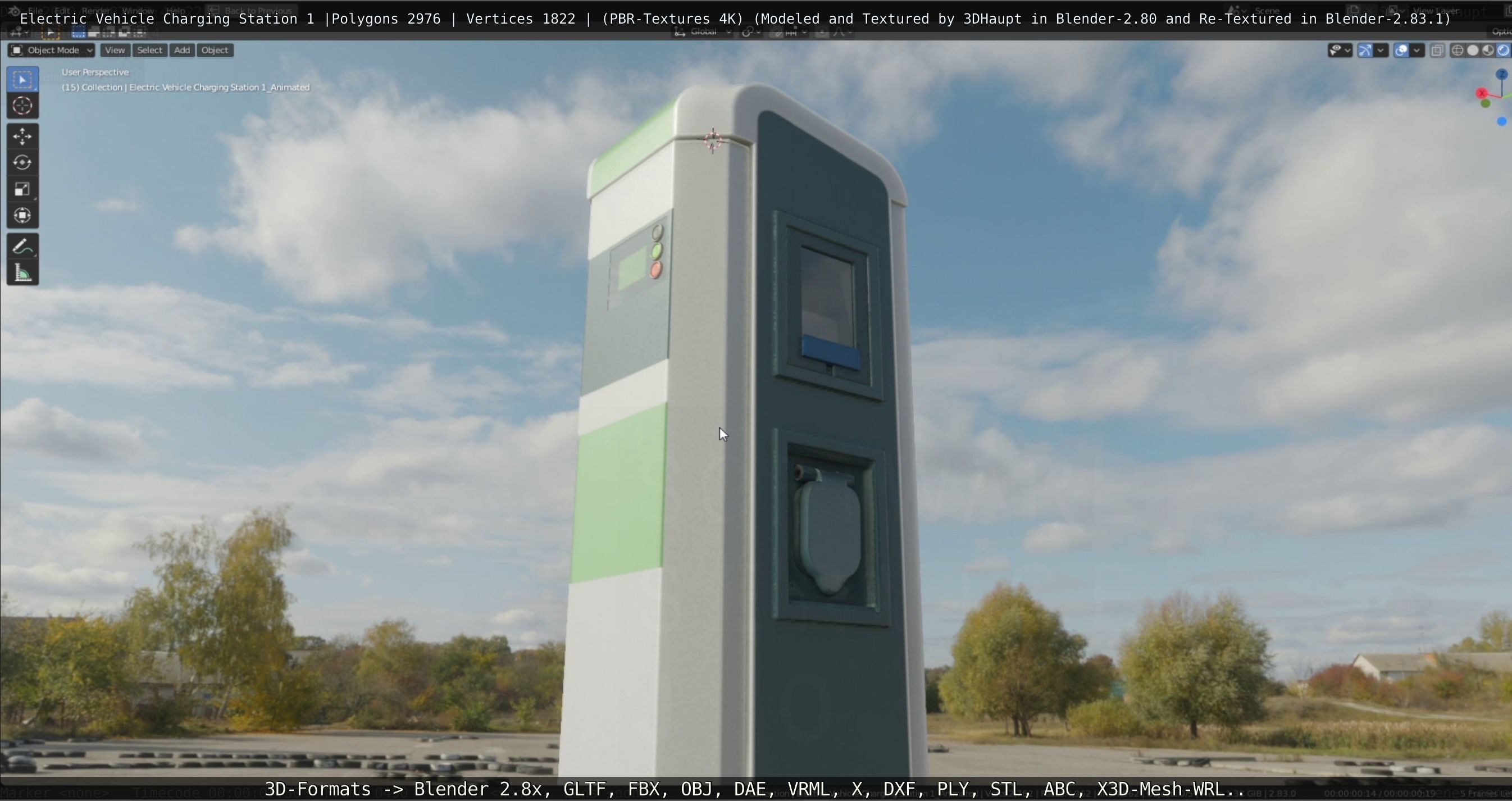Select the Scale tool
The width and height of the screenshot is (1512, 801).
point(22,189)
